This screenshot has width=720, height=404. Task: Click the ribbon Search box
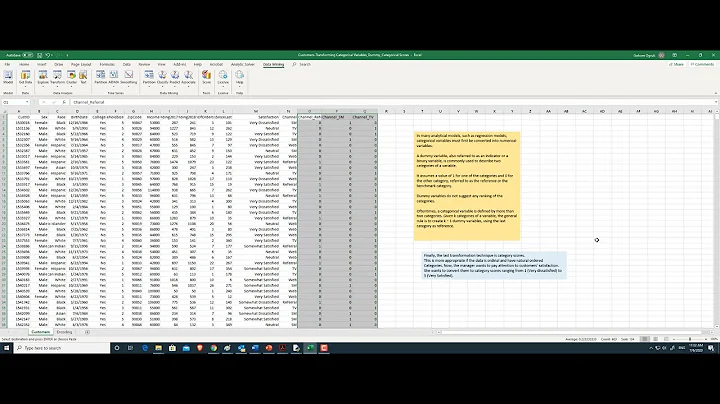point(304,65)
